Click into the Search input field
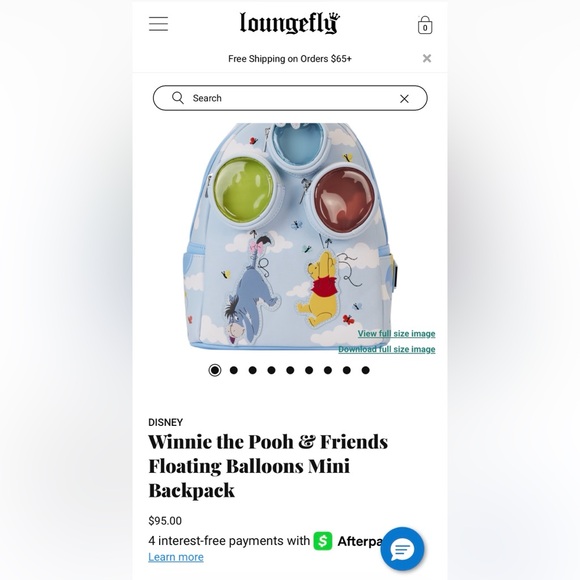The height and width of the screenshot is (580, 580). [290, 98]
